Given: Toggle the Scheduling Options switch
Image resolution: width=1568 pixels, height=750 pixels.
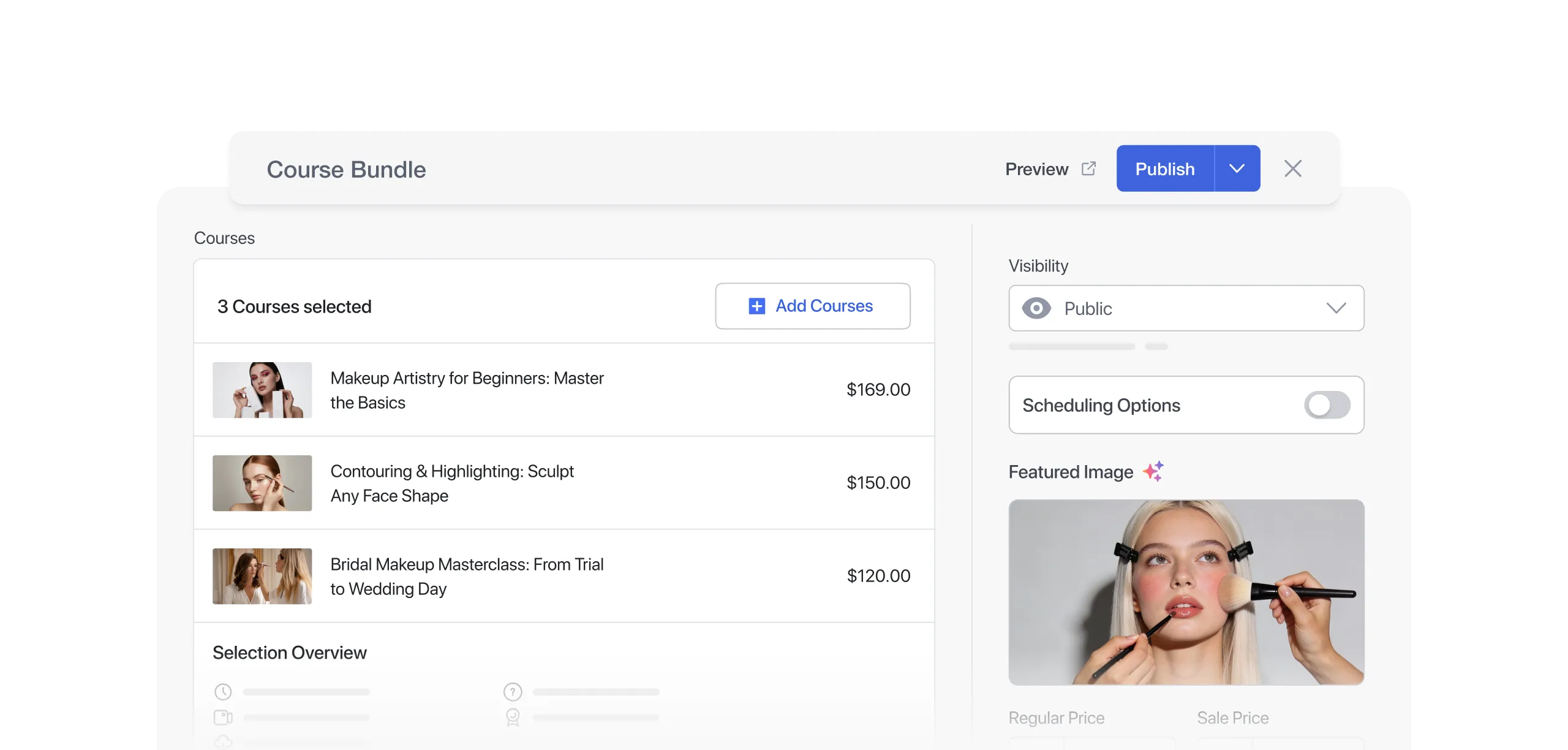Looking at the screenshot, I should coord(1327,405).
